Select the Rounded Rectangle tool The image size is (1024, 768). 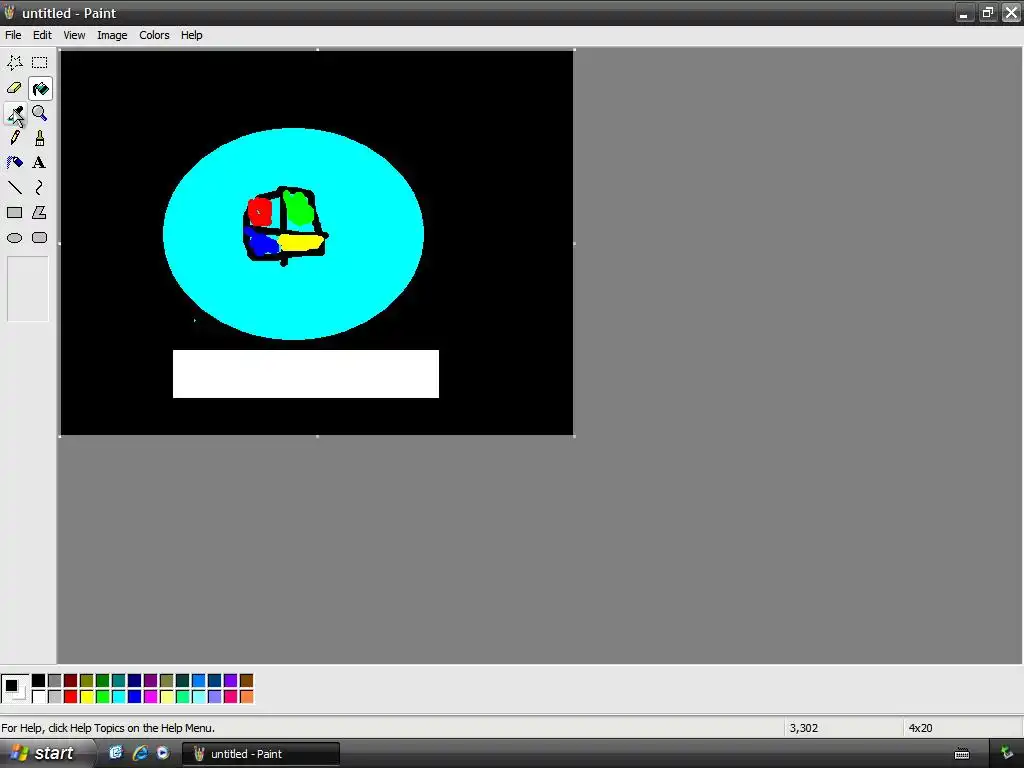pos(40,238)
